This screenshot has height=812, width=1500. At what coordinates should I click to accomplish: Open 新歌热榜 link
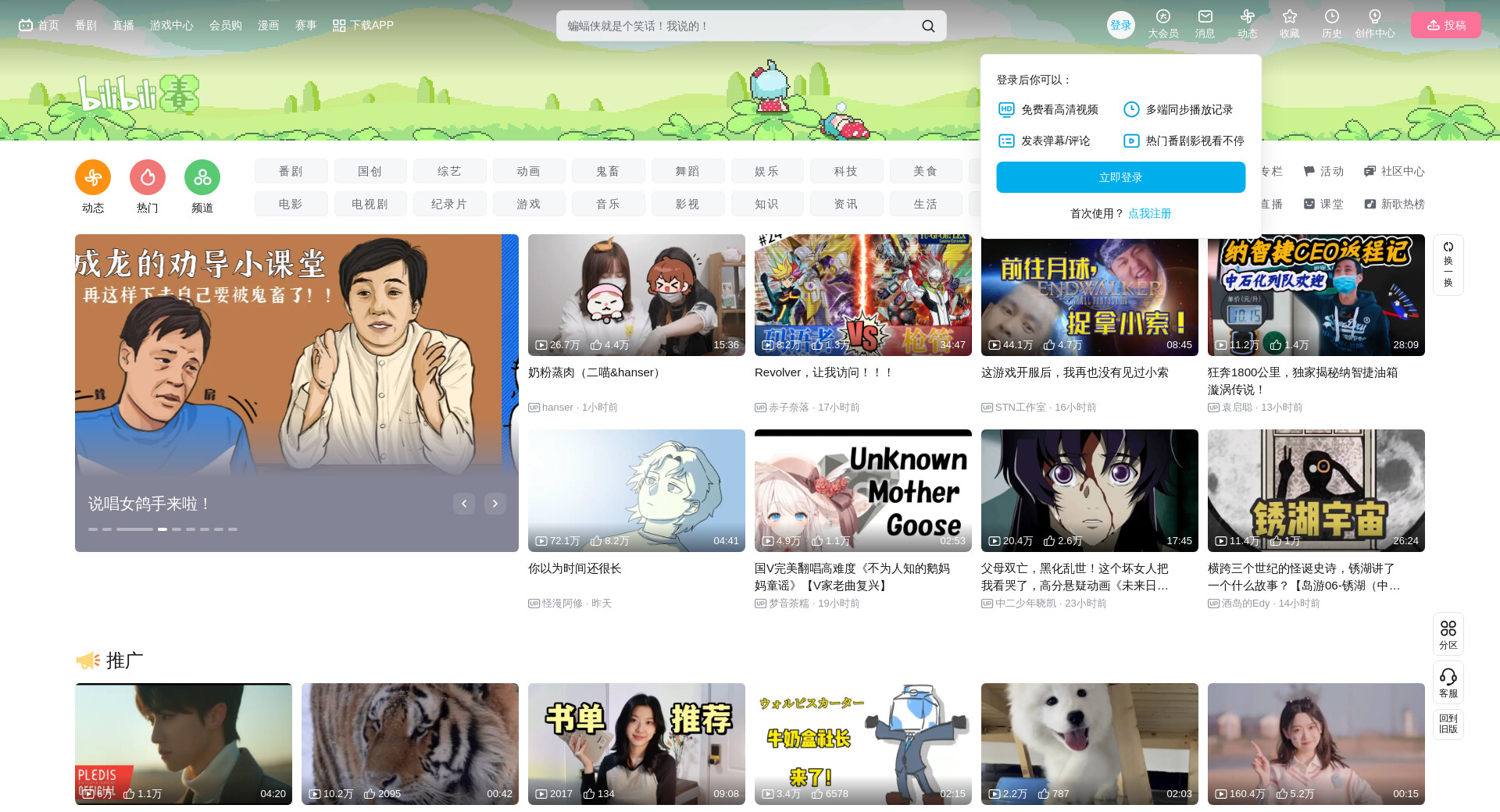pos(1395,204)
